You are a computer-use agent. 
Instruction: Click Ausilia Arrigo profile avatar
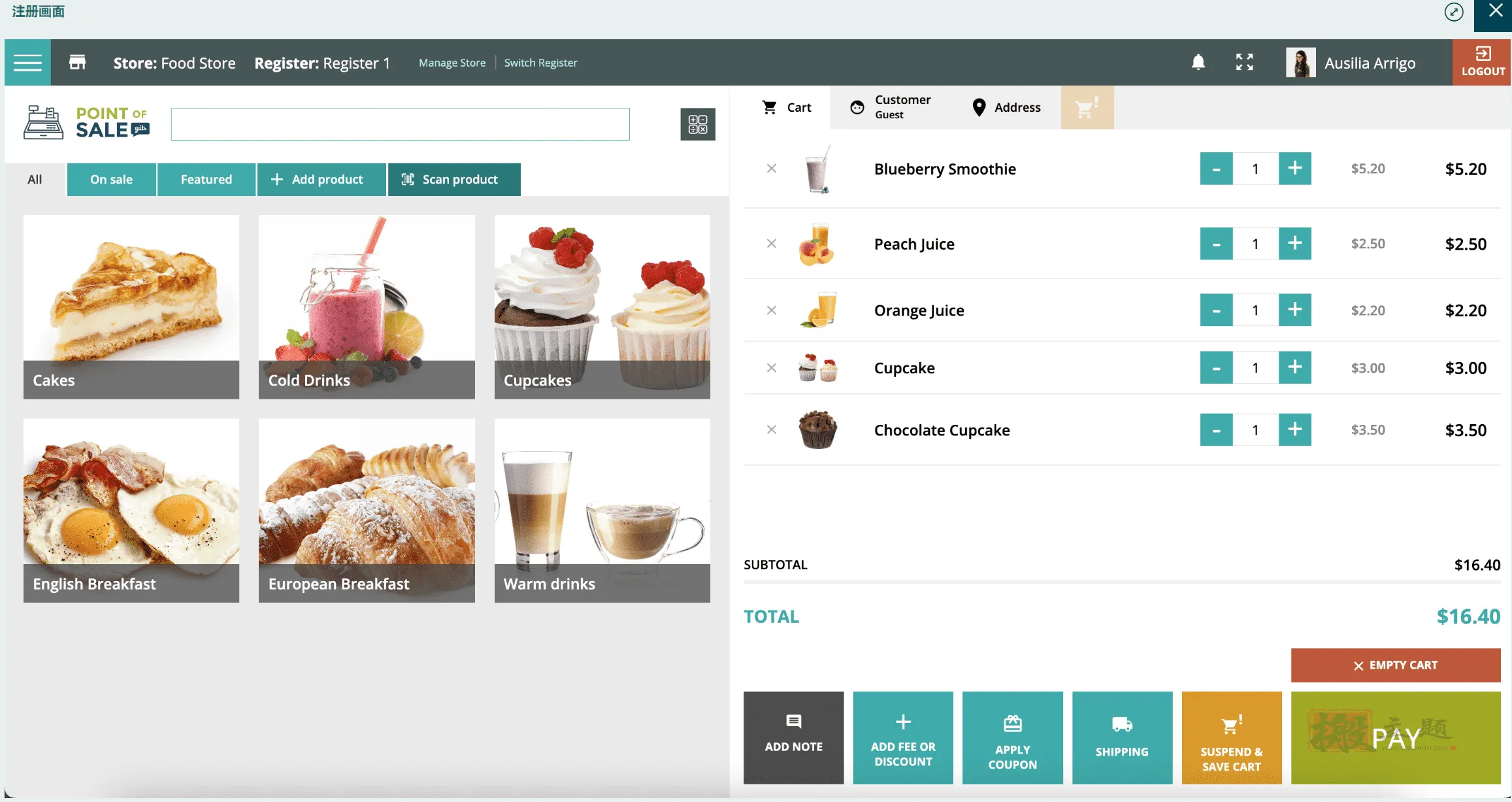(1300, 63)
